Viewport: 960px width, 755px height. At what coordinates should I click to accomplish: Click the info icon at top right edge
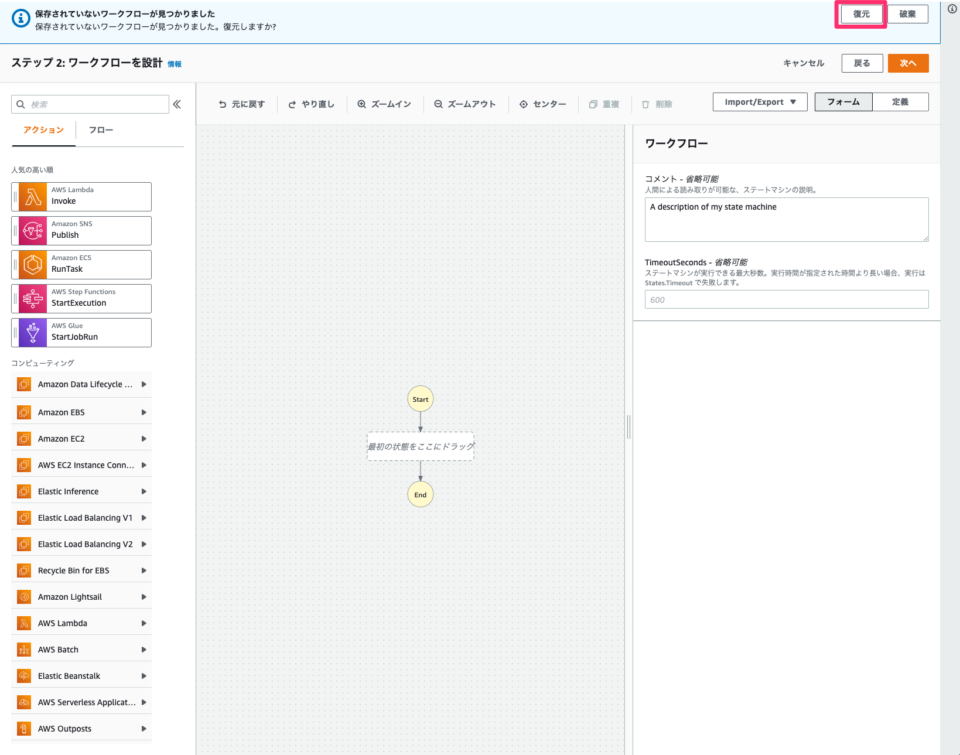pyautogui.click(x=952, y=9)
